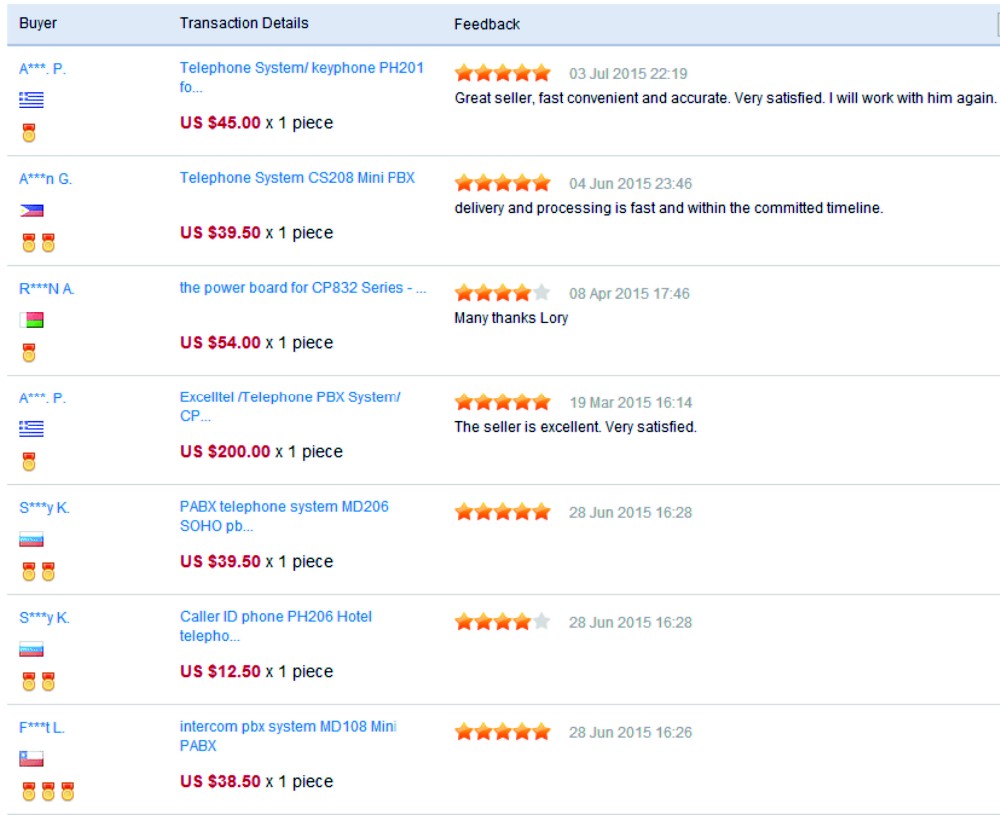Open buyer S***y K. with MD206 PABX order
1000x815 pixels.
(44, 508)
